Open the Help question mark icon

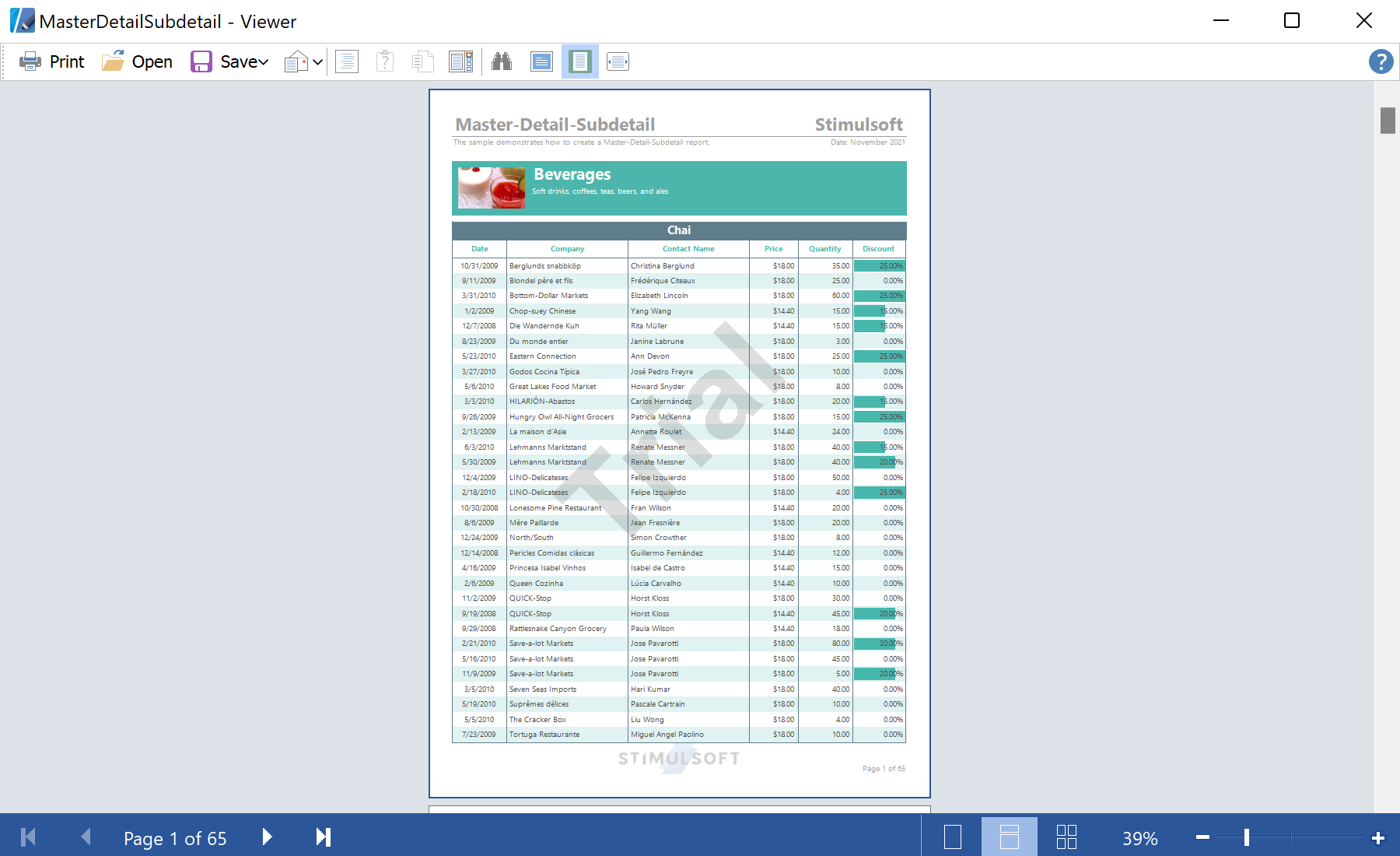pyautogui.click(x=1381, y=61)
